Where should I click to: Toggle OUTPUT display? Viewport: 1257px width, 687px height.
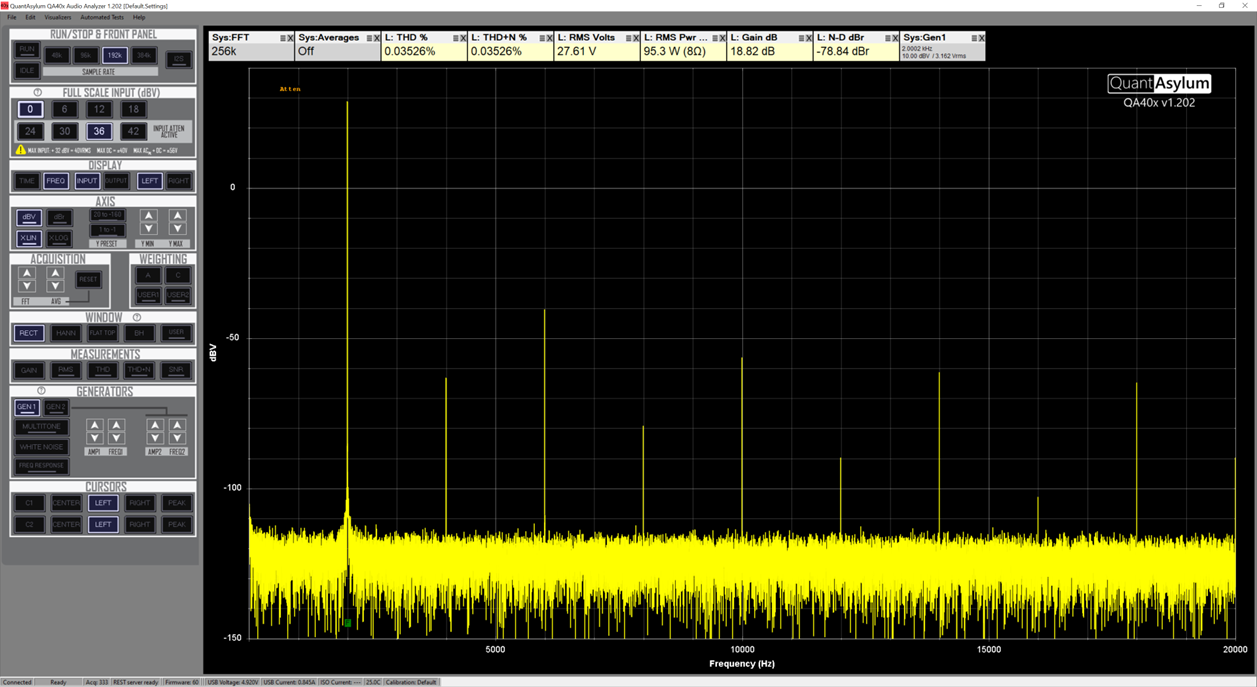click(117, 181)
